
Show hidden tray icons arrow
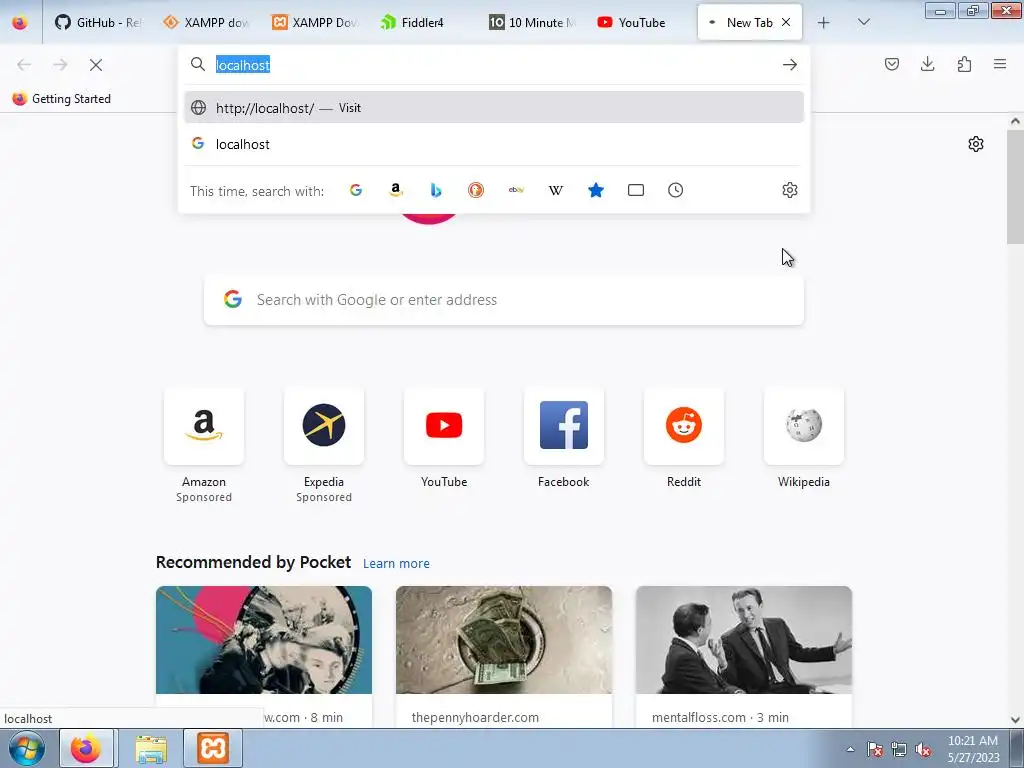pyautogui.click(x=850, y=749)
